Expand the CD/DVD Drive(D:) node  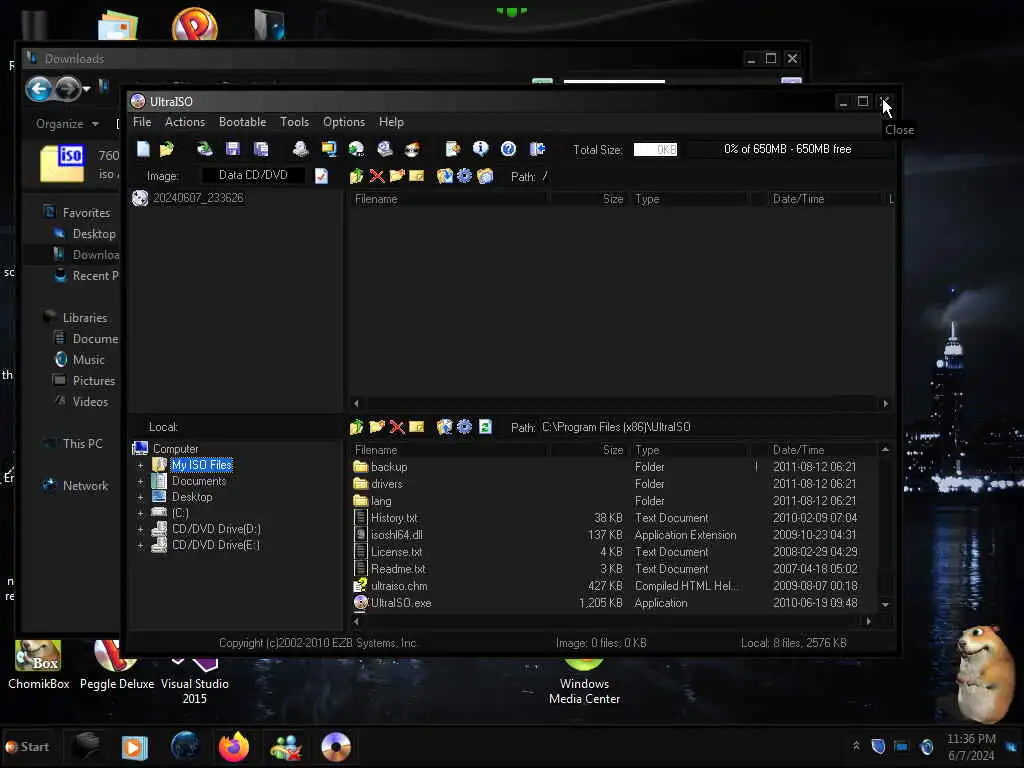point(140,530)
